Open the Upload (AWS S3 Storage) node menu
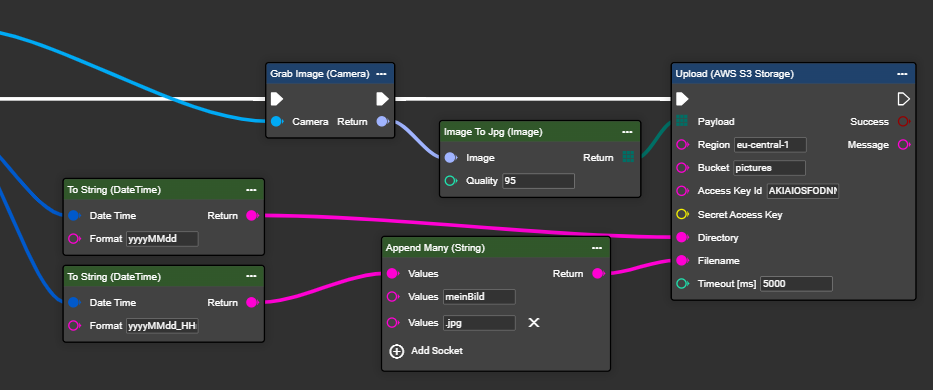The image size is (933, 390). (x=903, y=74)
